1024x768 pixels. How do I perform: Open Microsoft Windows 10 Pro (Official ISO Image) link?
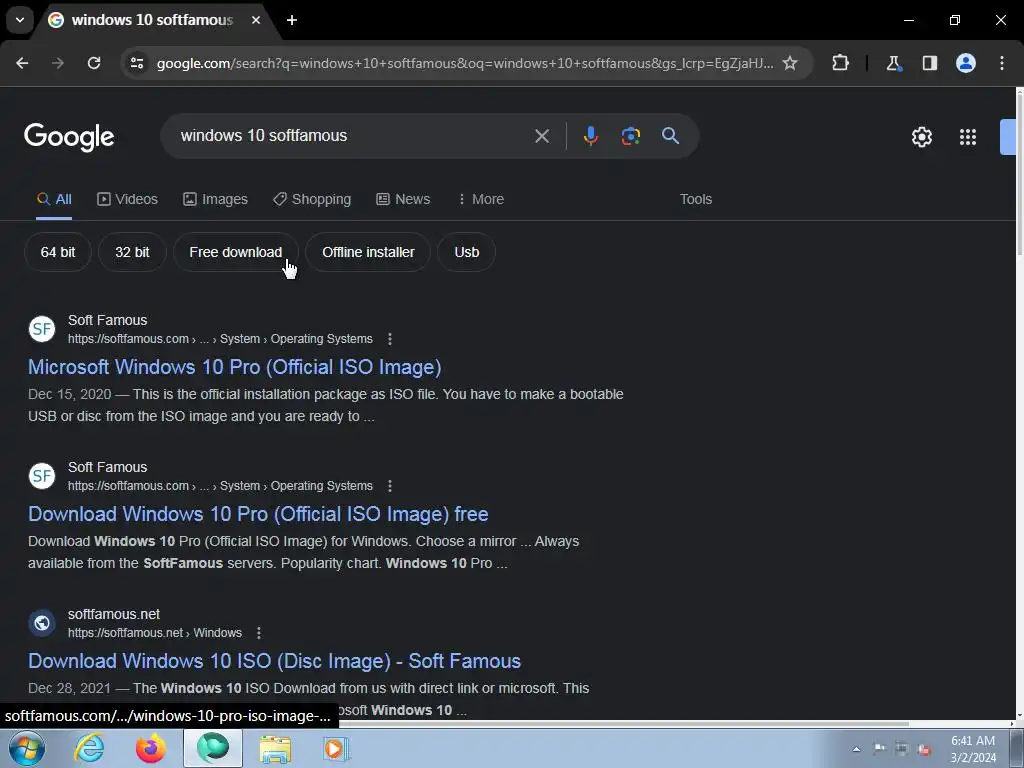tap(234, 367)
